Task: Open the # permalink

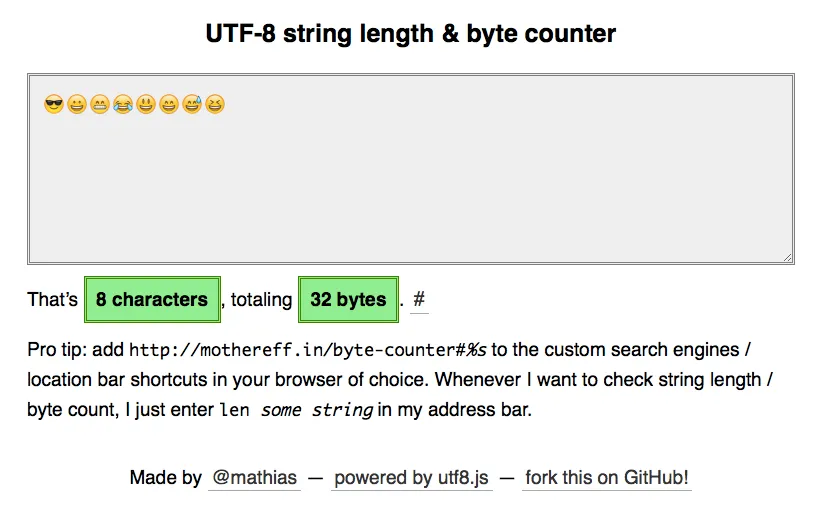Action: [419, 299]
